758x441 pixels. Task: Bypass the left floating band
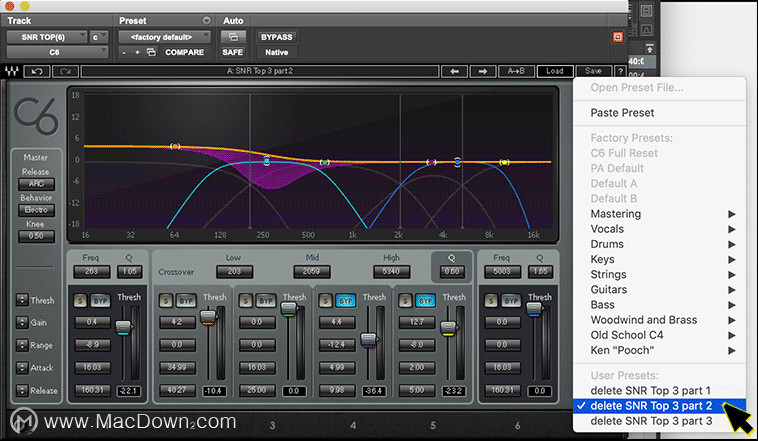pos(100,301)
